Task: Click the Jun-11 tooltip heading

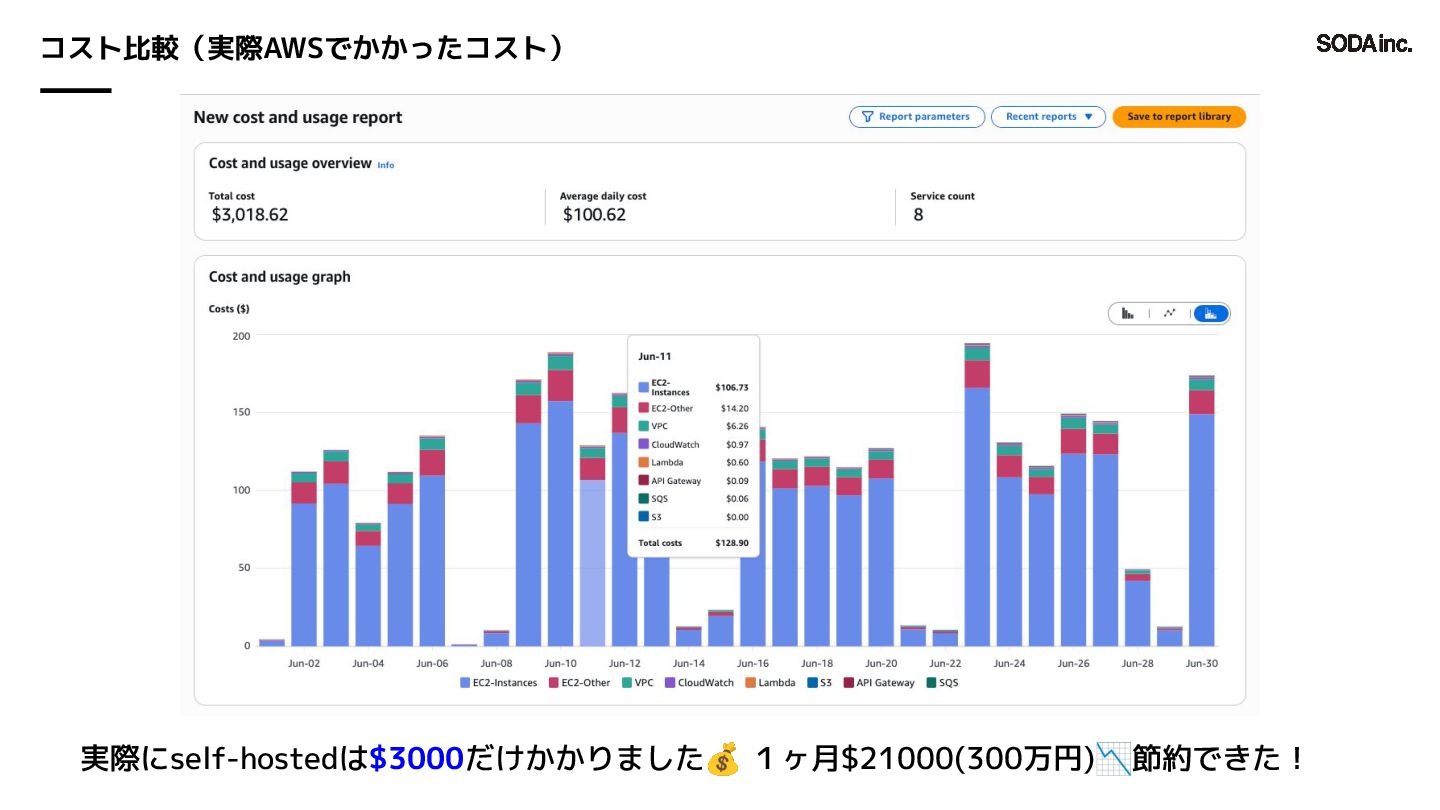Action: (655, 357)
